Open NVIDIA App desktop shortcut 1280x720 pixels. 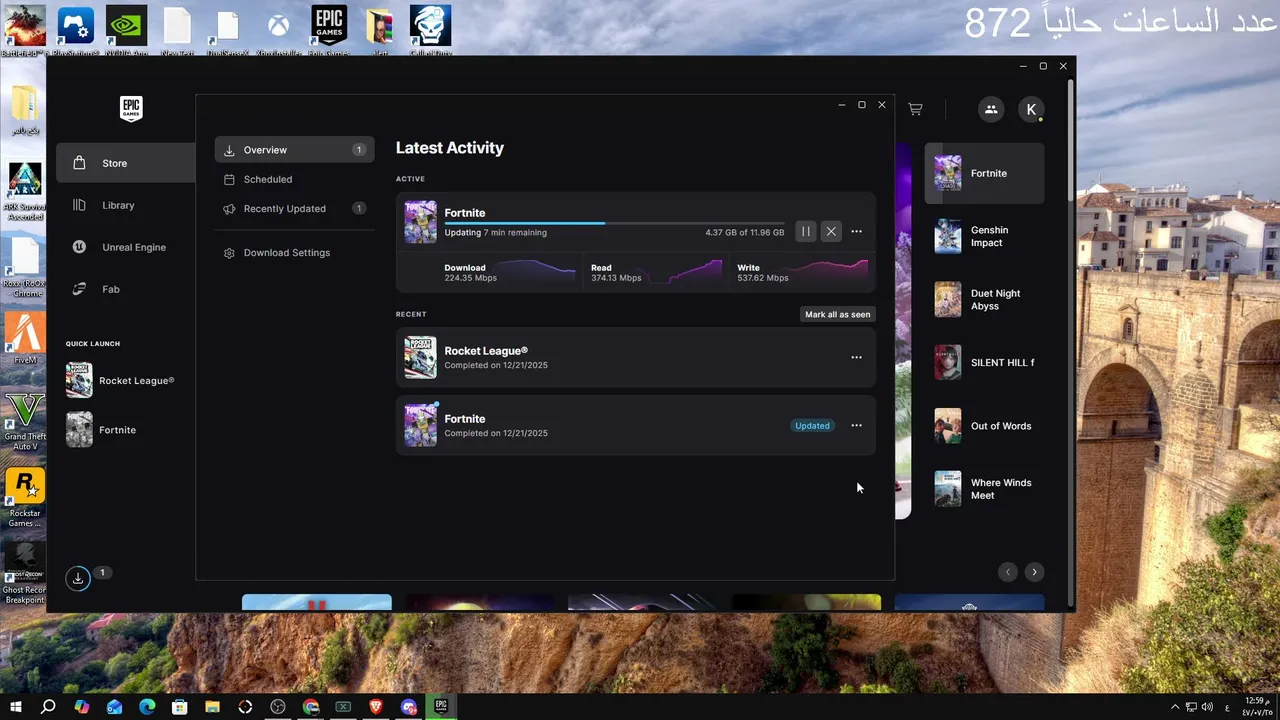(128, 30)
